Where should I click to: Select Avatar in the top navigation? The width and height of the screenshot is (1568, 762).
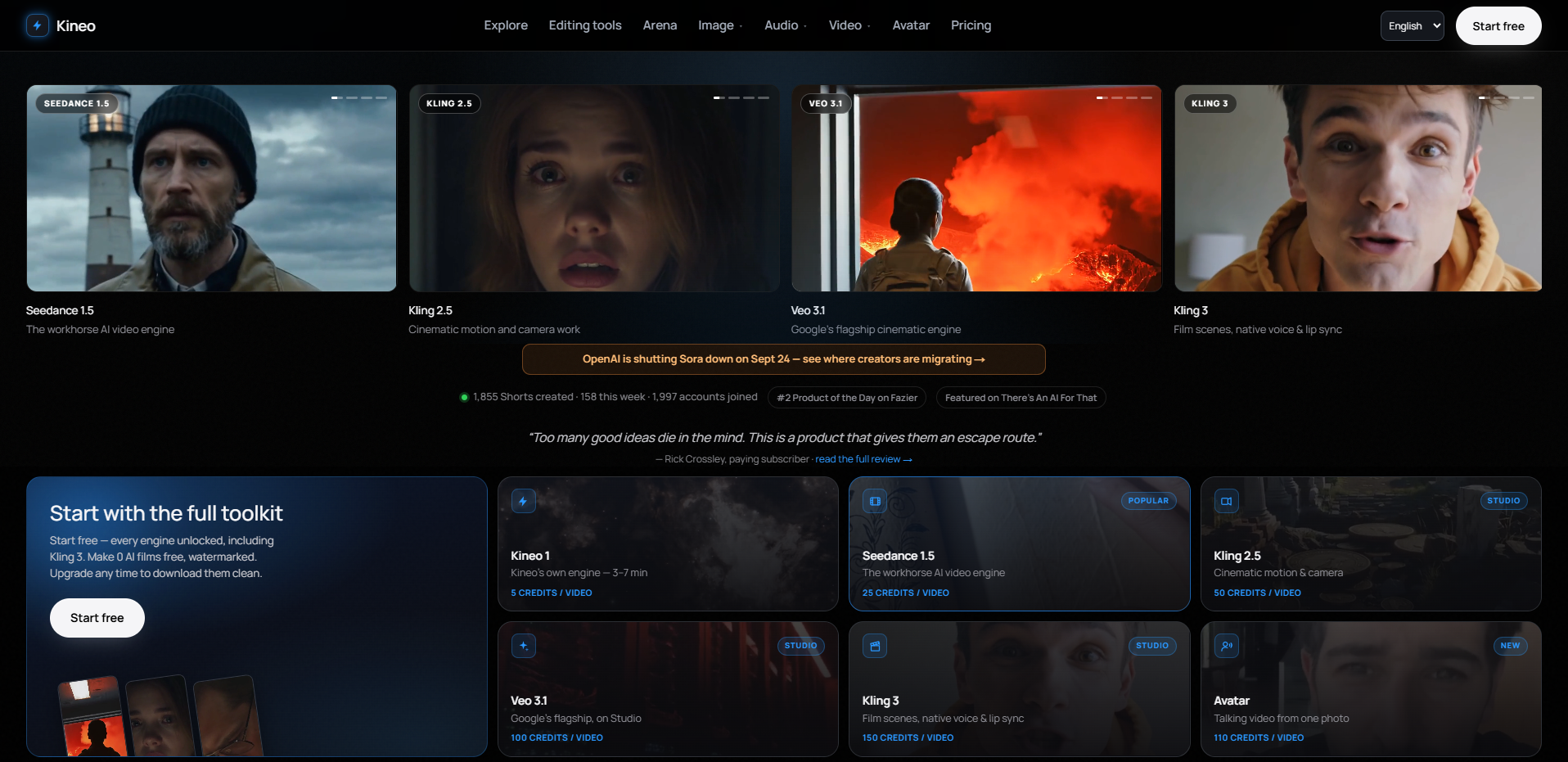911,25
